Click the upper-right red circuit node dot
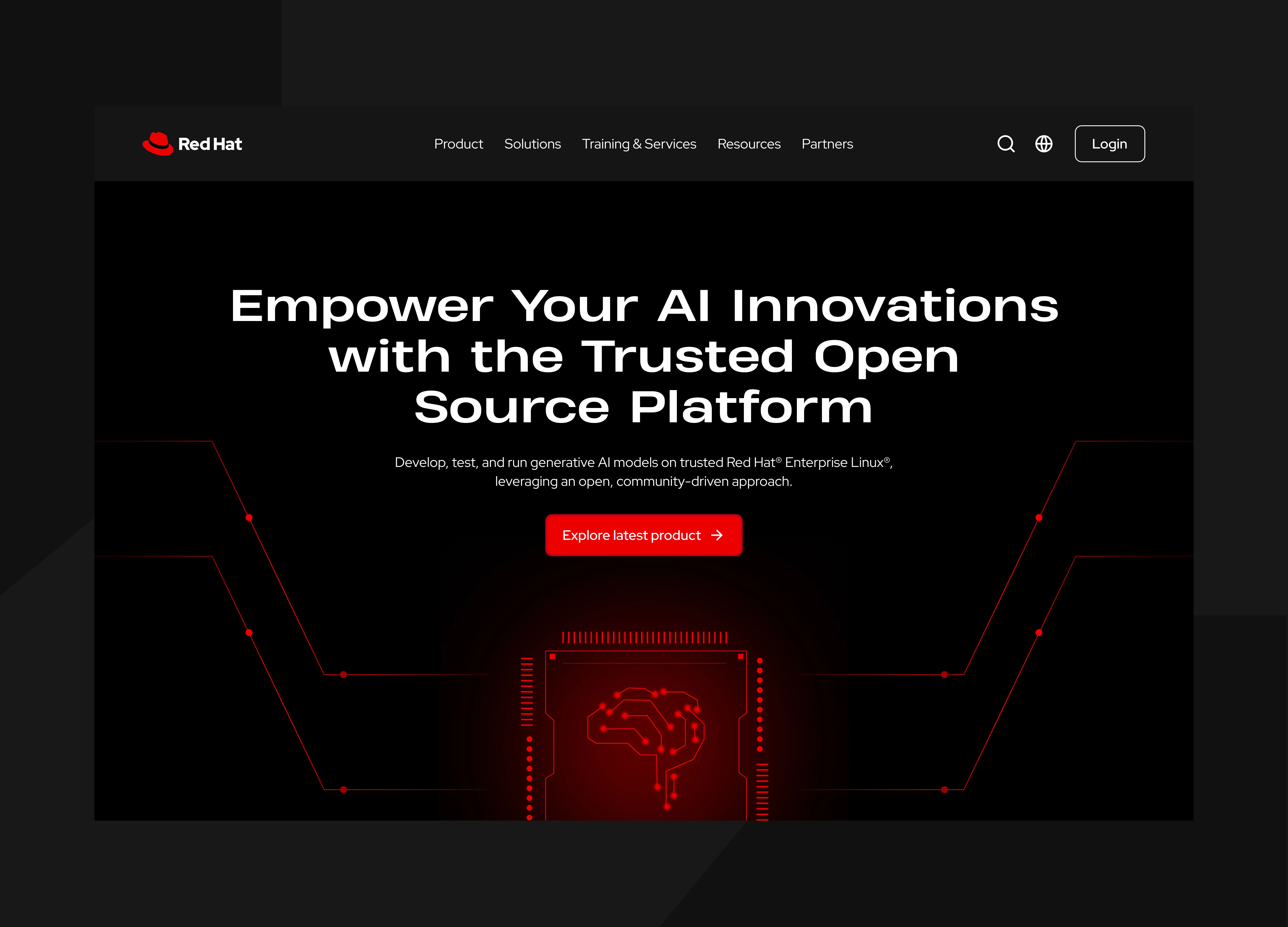Viewport: 1288px width, 927px height. pyautogui.click(x=1039, y=518)
